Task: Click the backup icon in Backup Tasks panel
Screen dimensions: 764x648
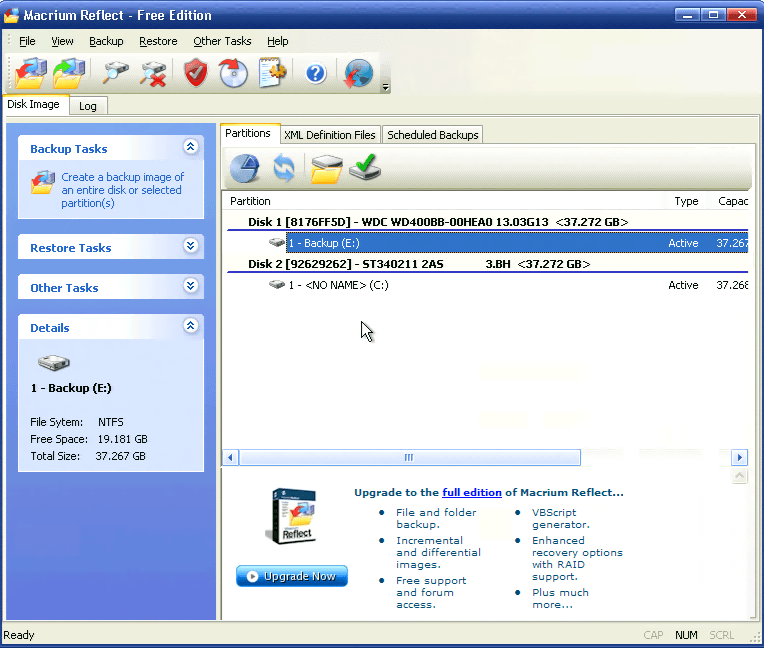Action: coord(43,182)
